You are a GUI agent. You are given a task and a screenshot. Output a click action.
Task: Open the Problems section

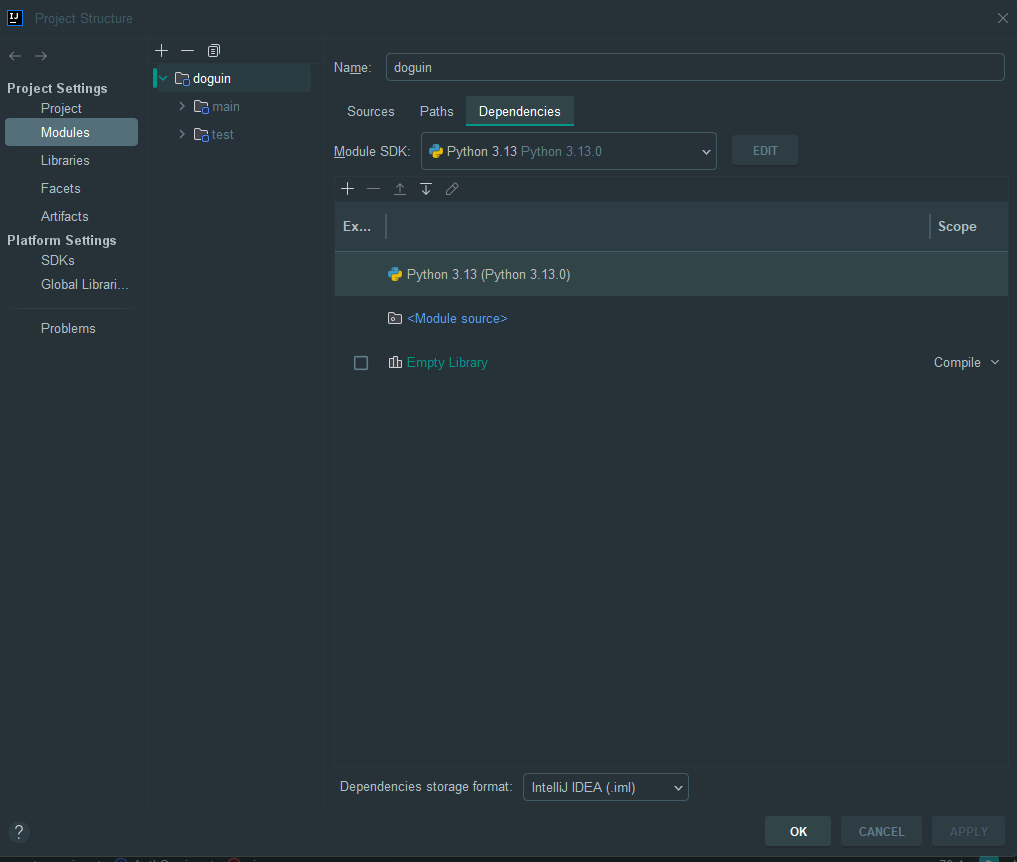pos(68,328)
